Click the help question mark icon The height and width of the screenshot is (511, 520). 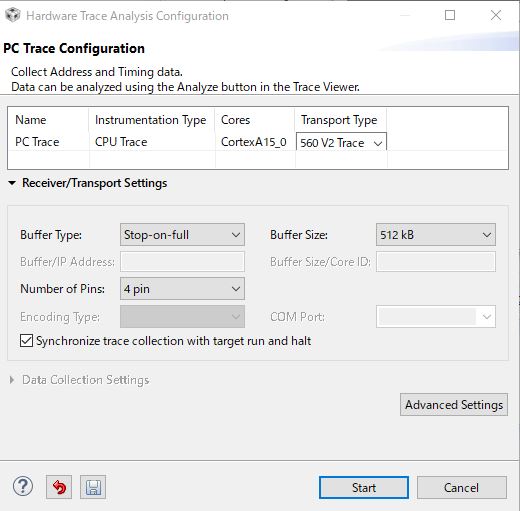[x=23, y=486]
